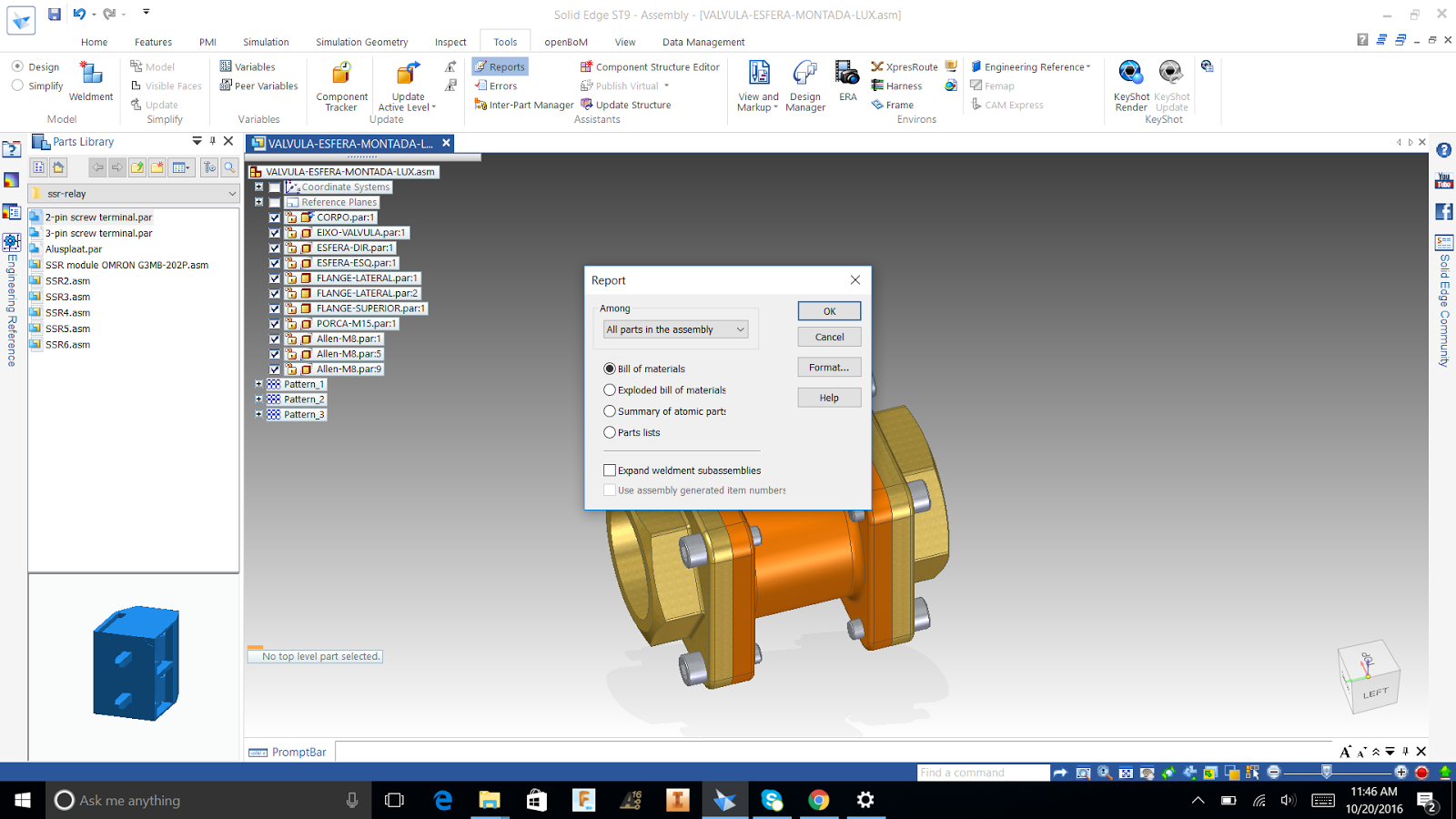Viewport: 1456px width, 819px height.
Task: Confirm the Report dialog with OK
Action: pyautogui.click(x=829, y=311)
